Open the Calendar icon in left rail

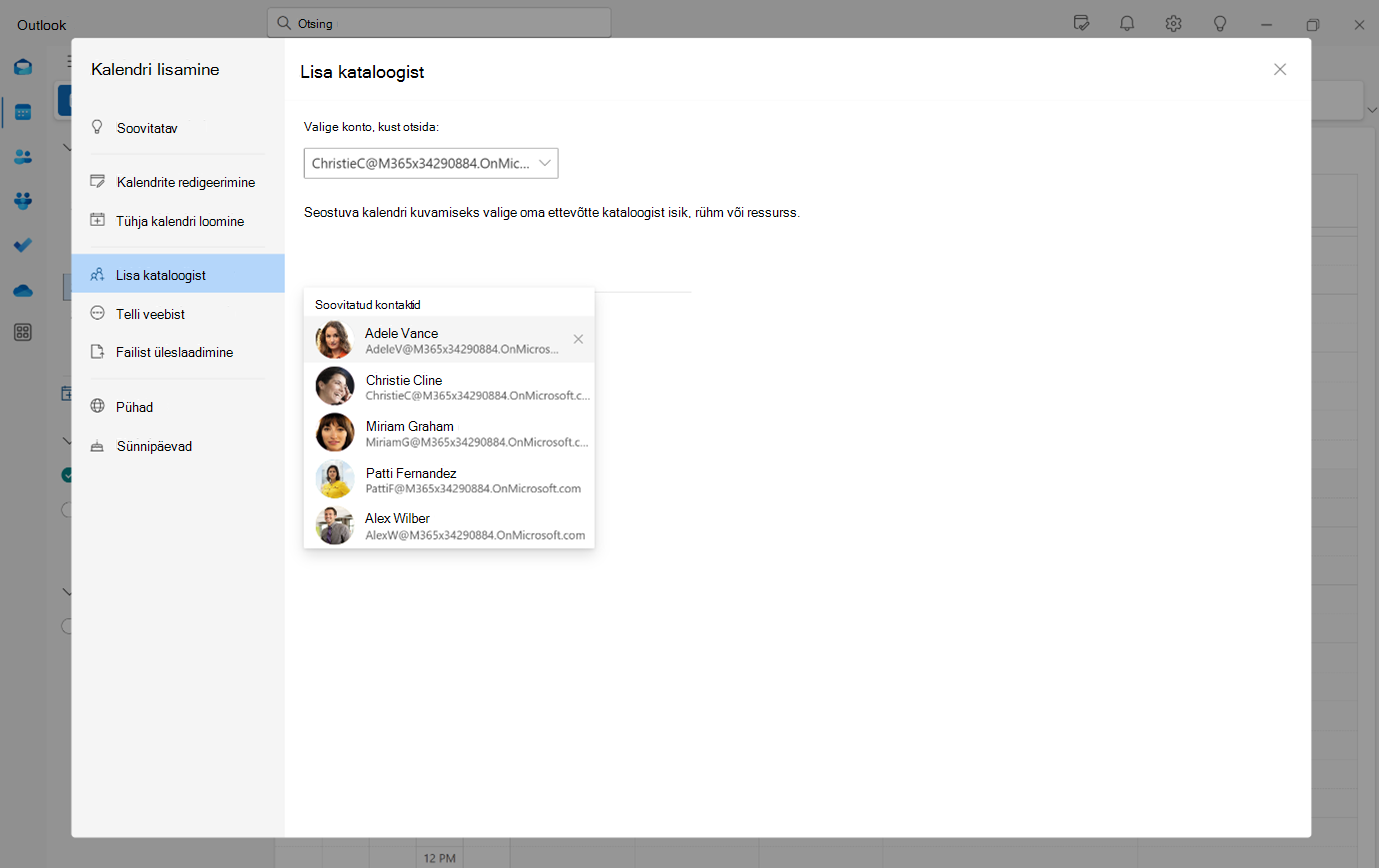(x=22, y=112)
